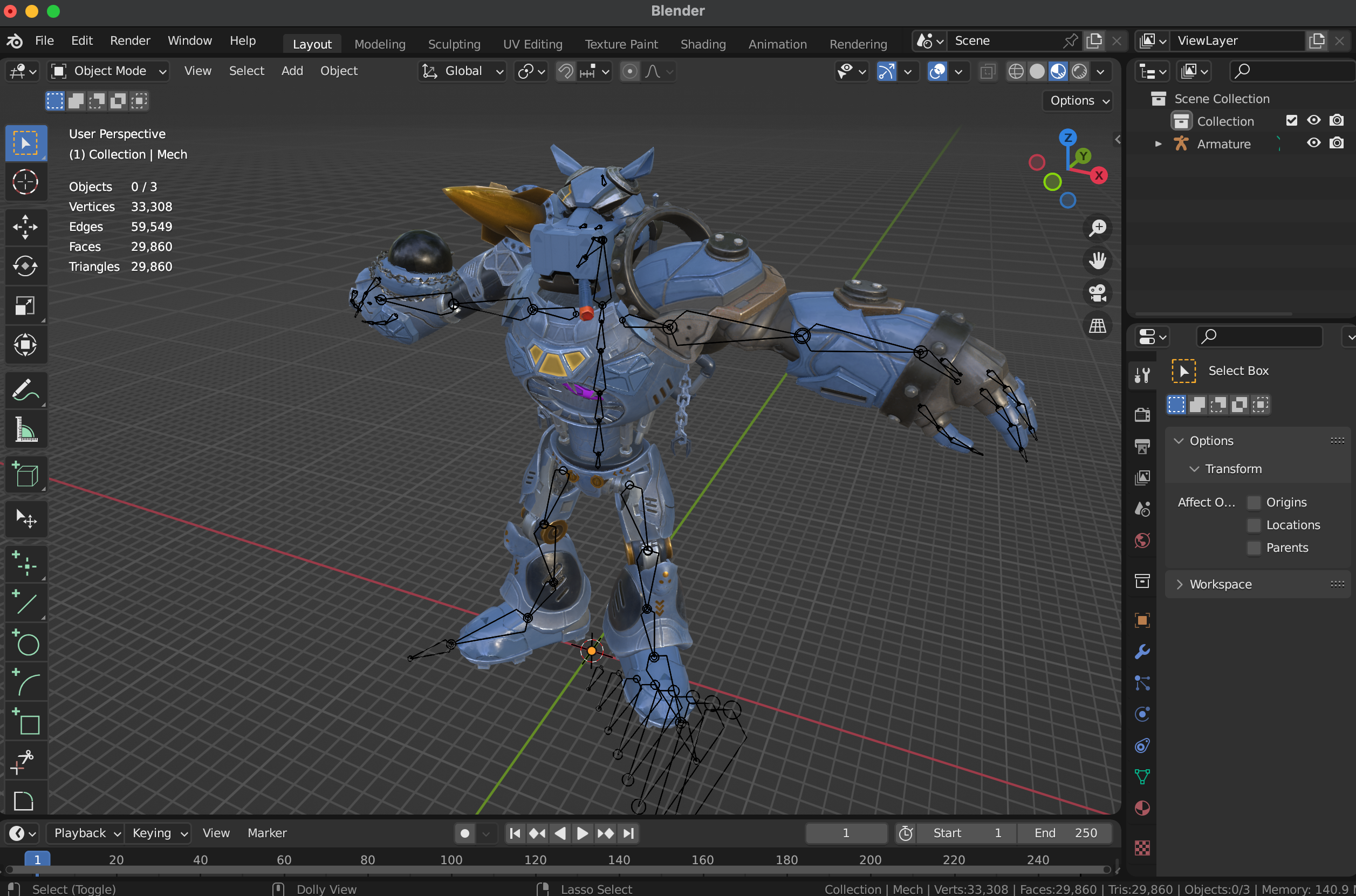
Task: Select the Measure tool
Action: point(25,430)
